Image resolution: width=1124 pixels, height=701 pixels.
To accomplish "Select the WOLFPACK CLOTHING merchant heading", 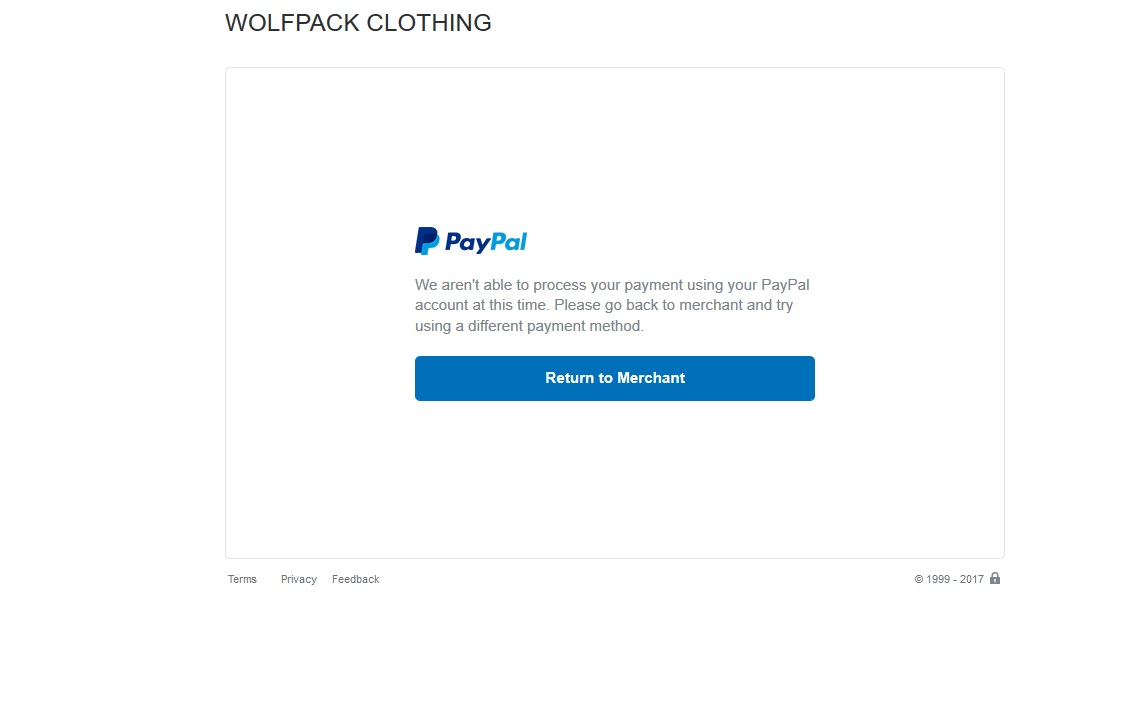I will coord(358,23).
